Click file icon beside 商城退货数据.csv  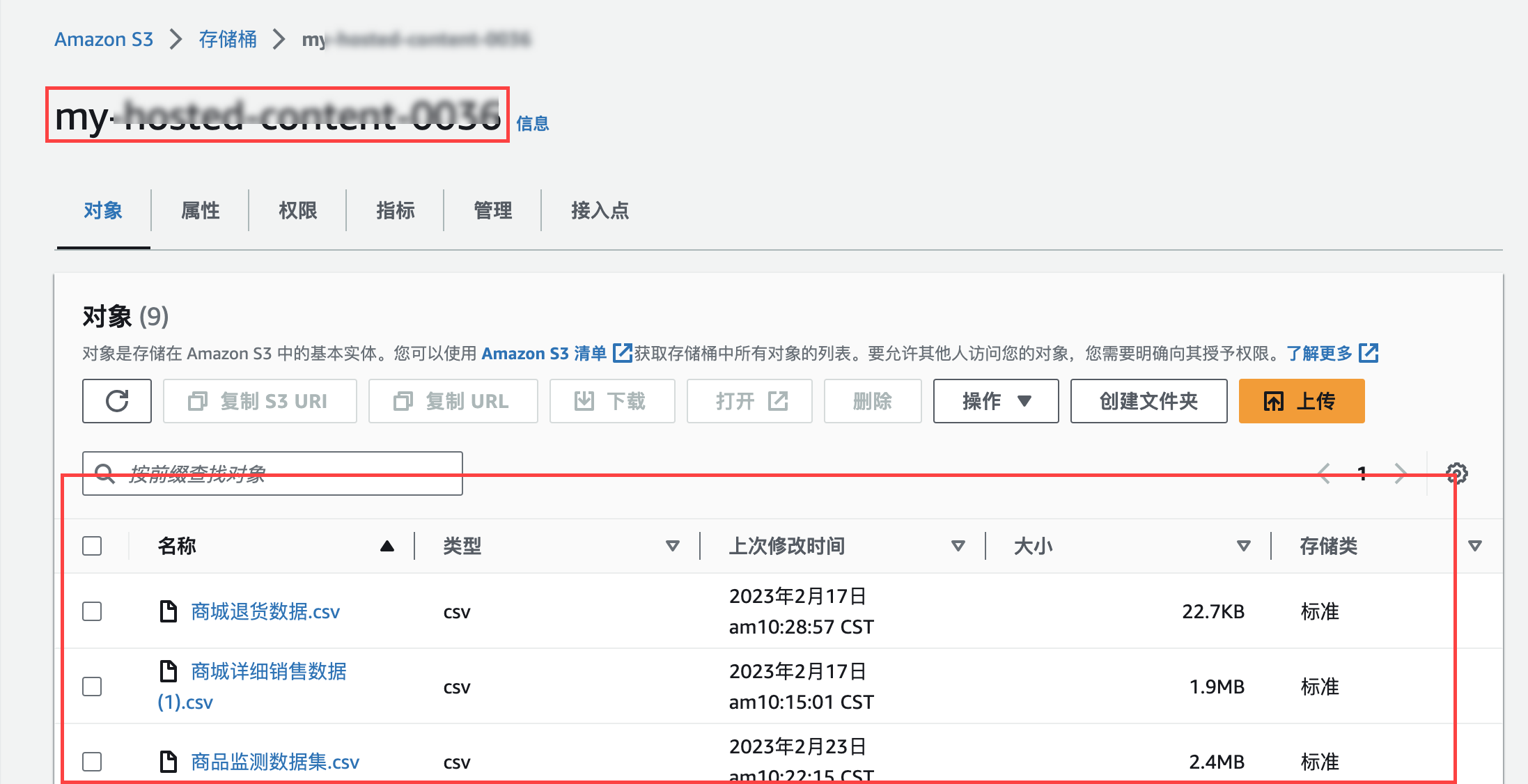click(x=168, y=611)
